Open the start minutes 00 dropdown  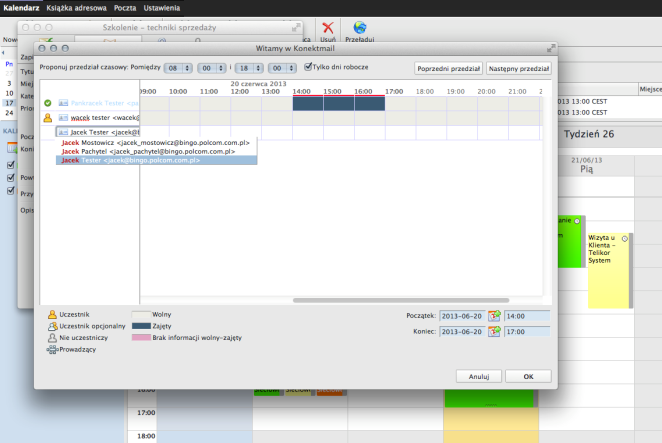coord(212,68)
